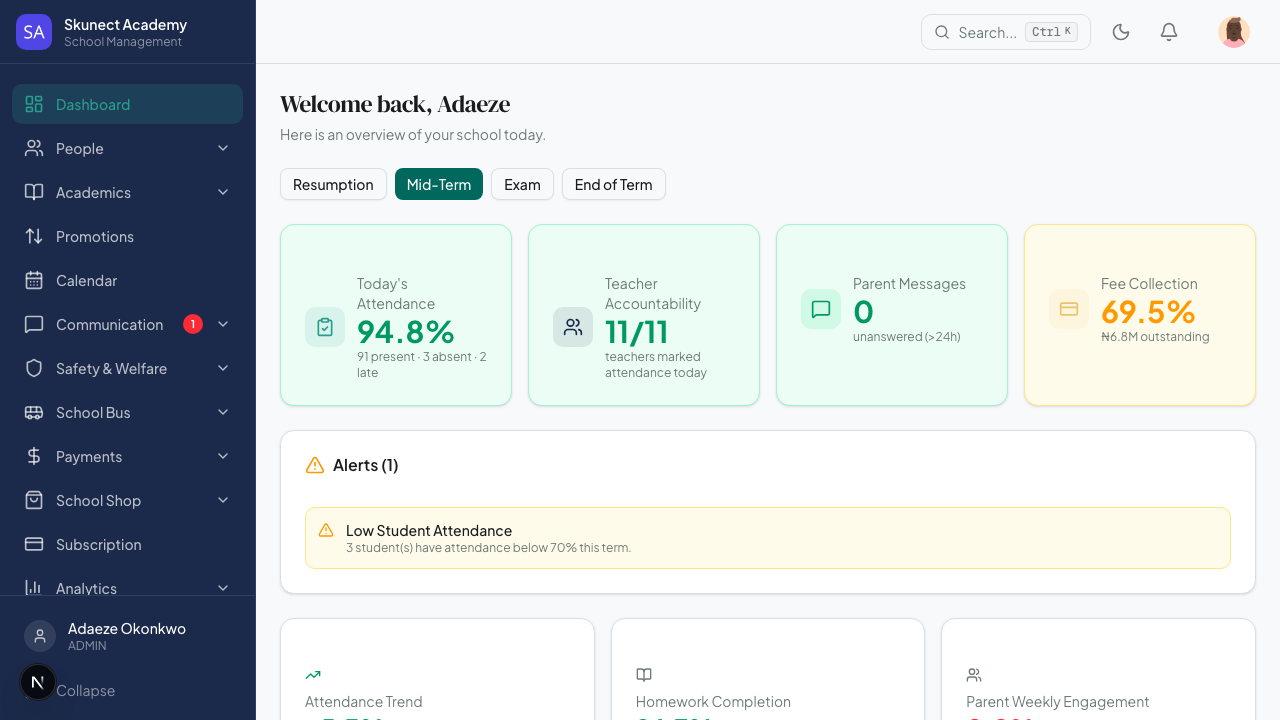Click Homework Completion book icon
The image size is (1280, 720).
[x=644, y=675]
